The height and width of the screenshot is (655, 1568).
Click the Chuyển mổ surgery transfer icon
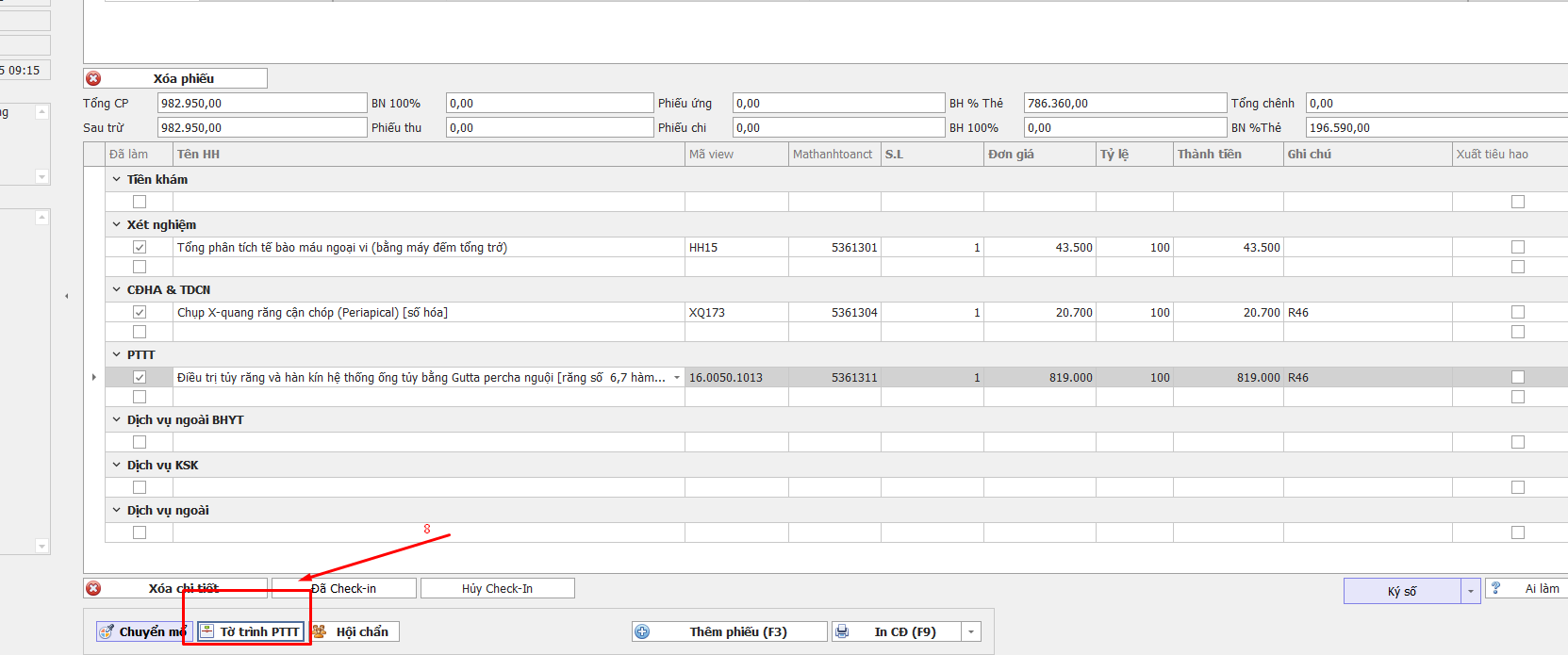point(107,631)
